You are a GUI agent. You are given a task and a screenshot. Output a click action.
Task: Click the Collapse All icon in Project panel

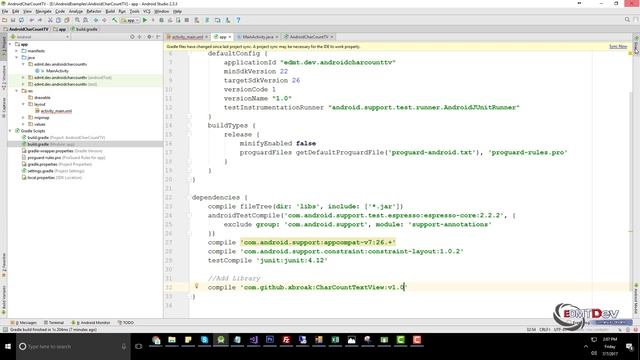pyautogui.click(x=140, y=37)
